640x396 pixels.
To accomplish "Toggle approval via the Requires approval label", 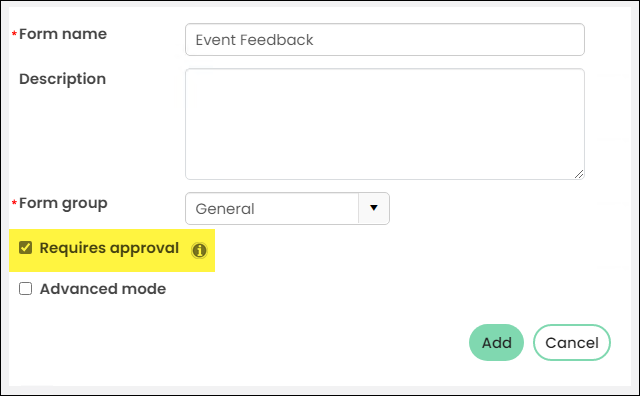I will [109, 248].
